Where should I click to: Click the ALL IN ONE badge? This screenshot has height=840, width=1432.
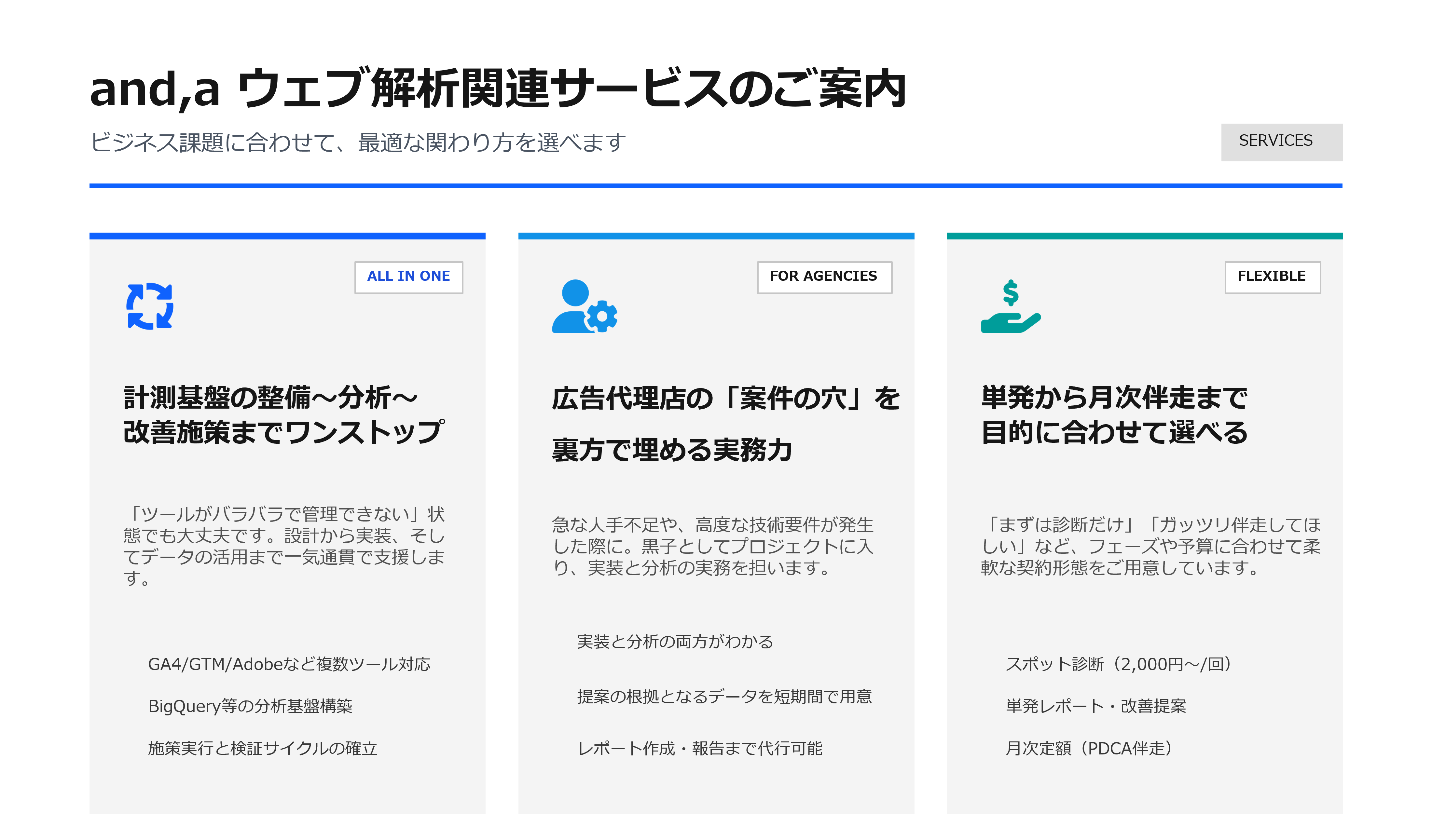pyautogui.click(x=408, y=277)
